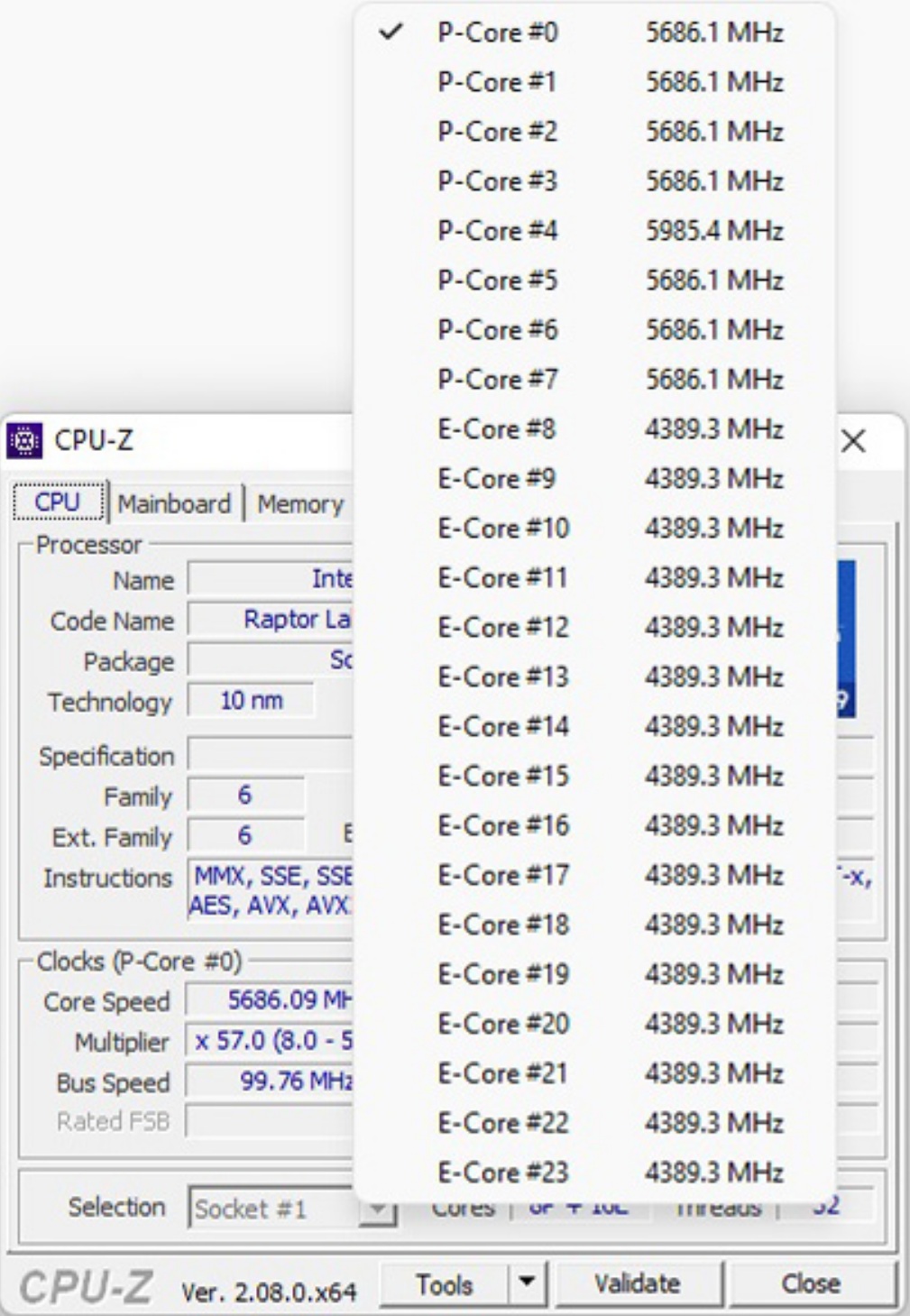The image size is (910, 1316).
Task: Click the CPU-Z app icon in title bar
Action: coord(23,441)
